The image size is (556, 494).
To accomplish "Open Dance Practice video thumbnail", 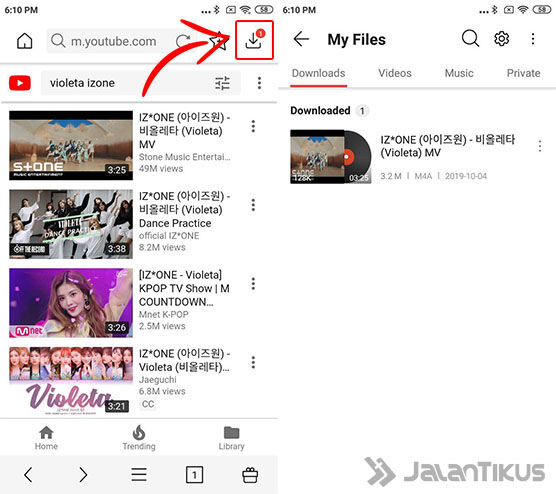I will click(x=71, y=224).
